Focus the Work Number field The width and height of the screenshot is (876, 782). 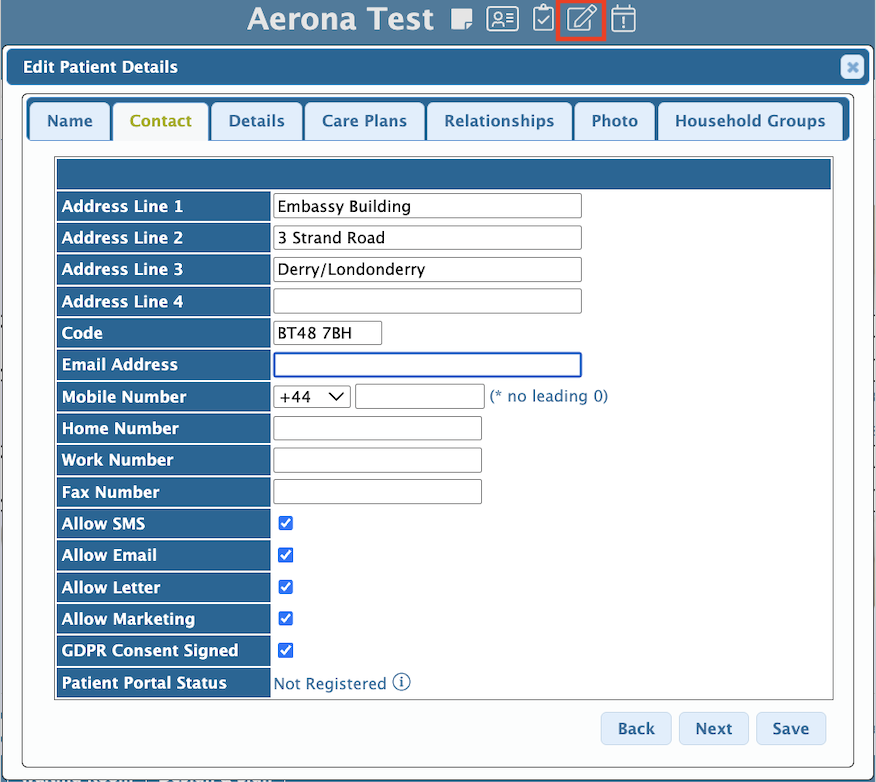point(378,460)
